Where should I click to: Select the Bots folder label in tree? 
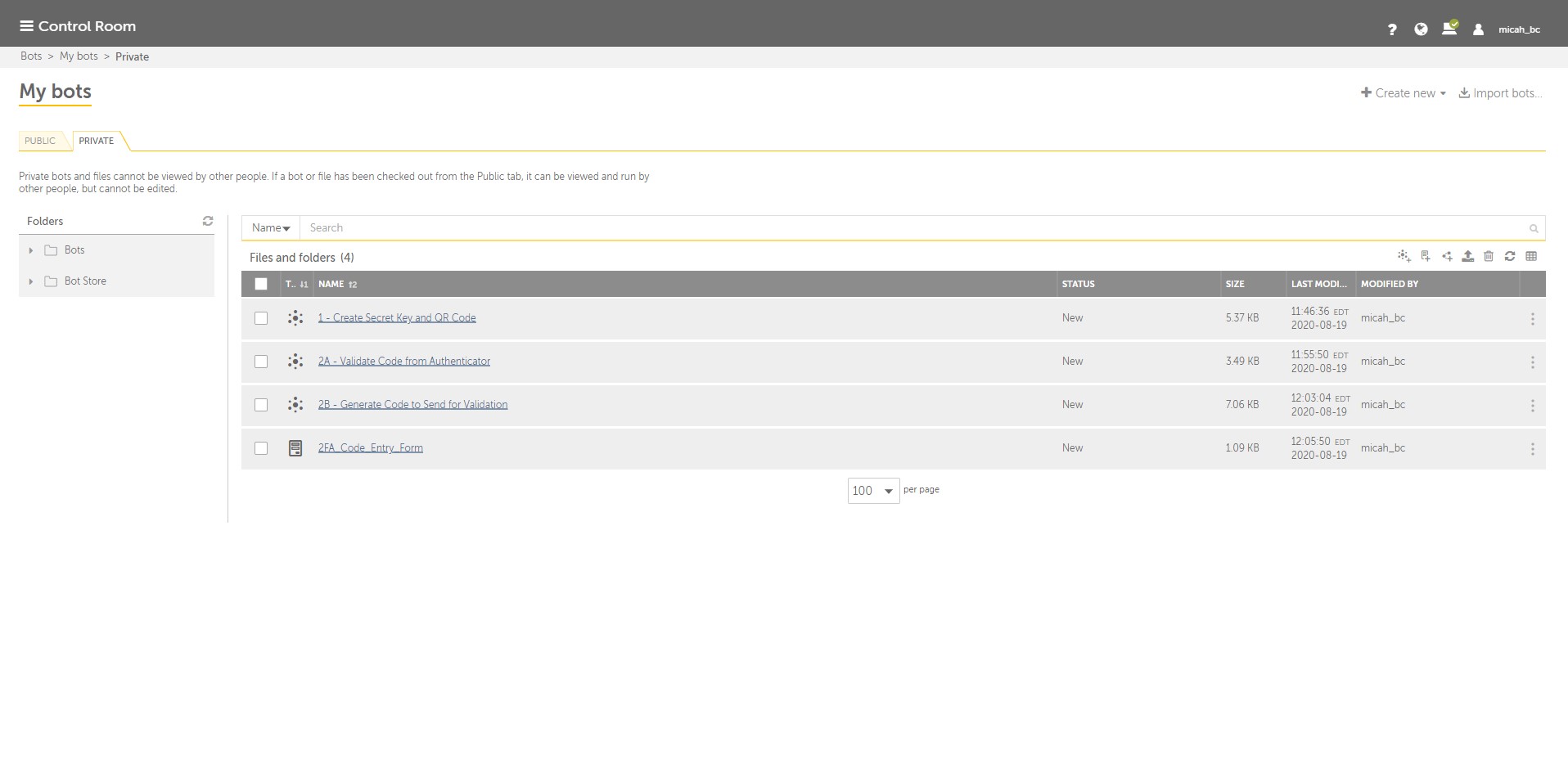(x=74, y=250)
